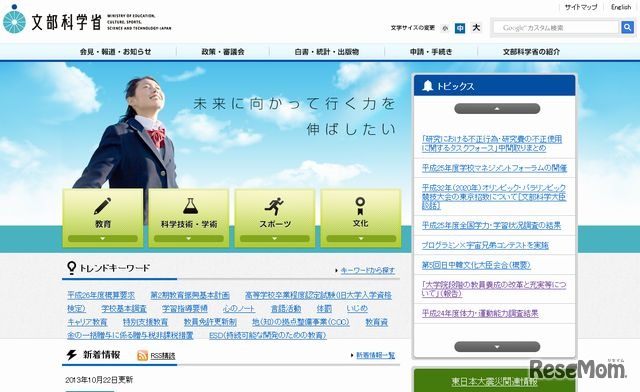Click the lightning icon beside 新着情報

(x=71, y=355)
